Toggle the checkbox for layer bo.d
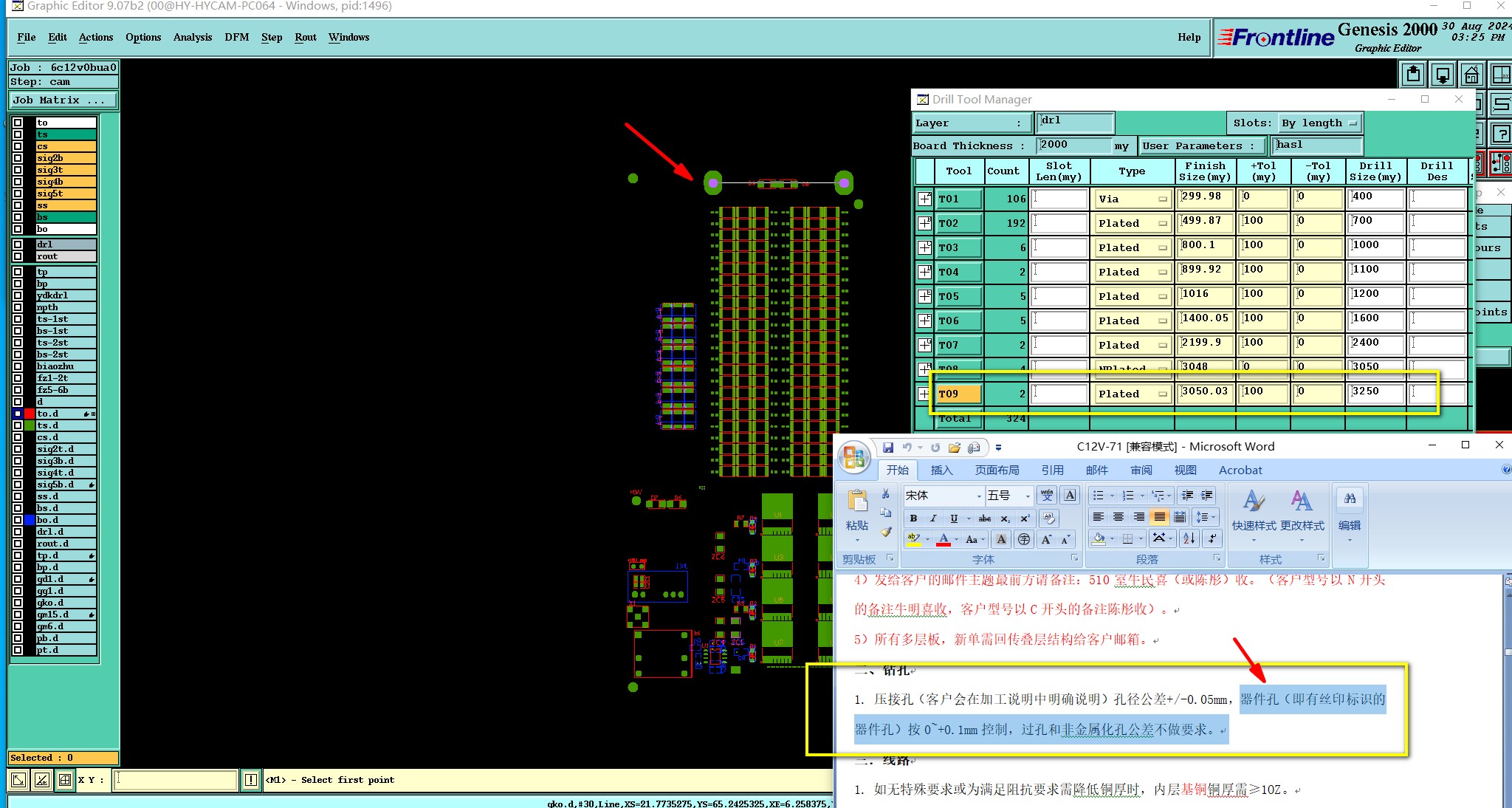Screen dimensions: 1512x808 18,520
